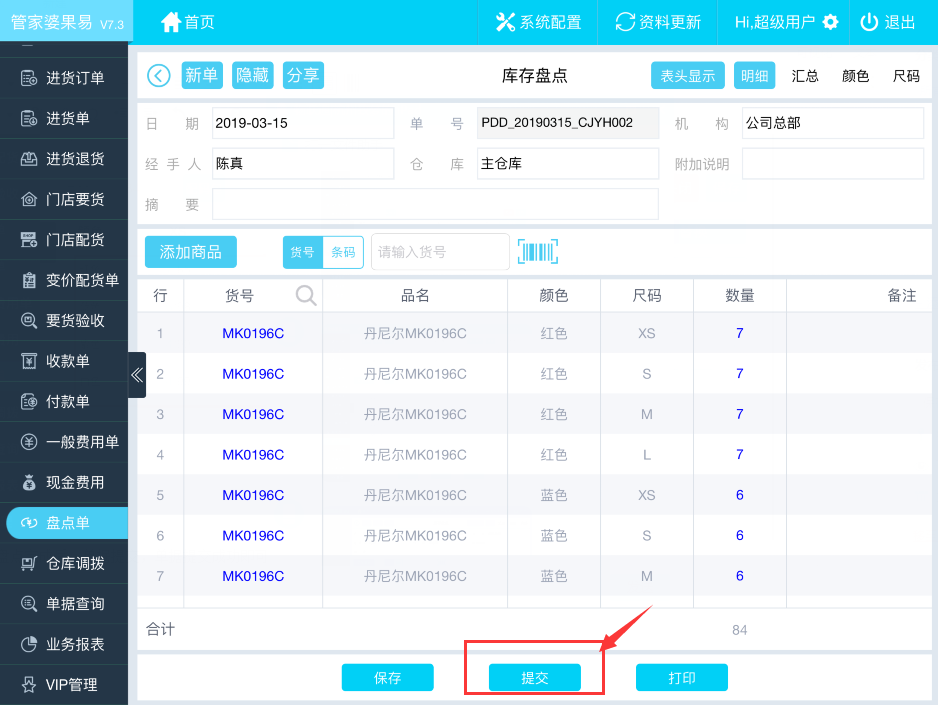The width and height of the screenshot is (938, 705).
Task: Click 添加商品 button
Action: (191, 252)
